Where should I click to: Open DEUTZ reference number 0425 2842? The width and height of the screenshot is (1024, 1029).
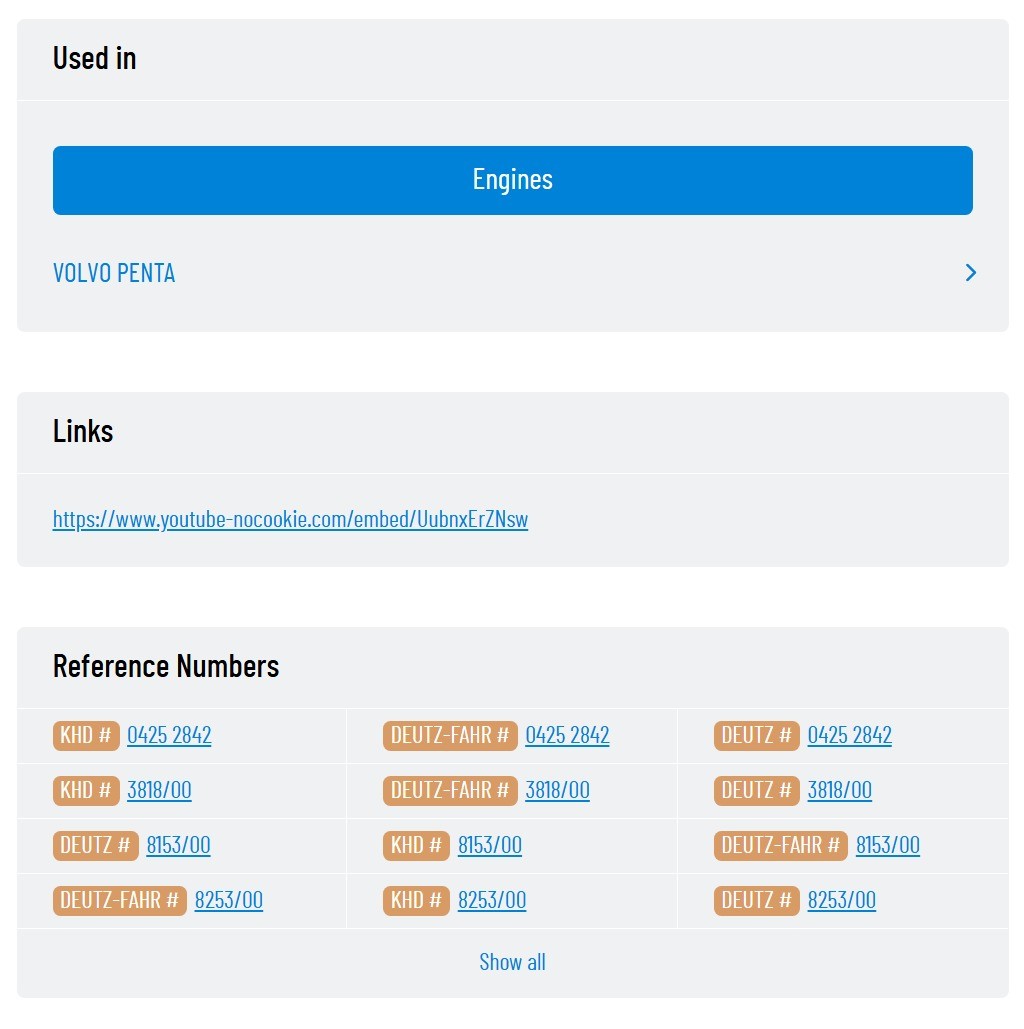[x=849, y=735]
